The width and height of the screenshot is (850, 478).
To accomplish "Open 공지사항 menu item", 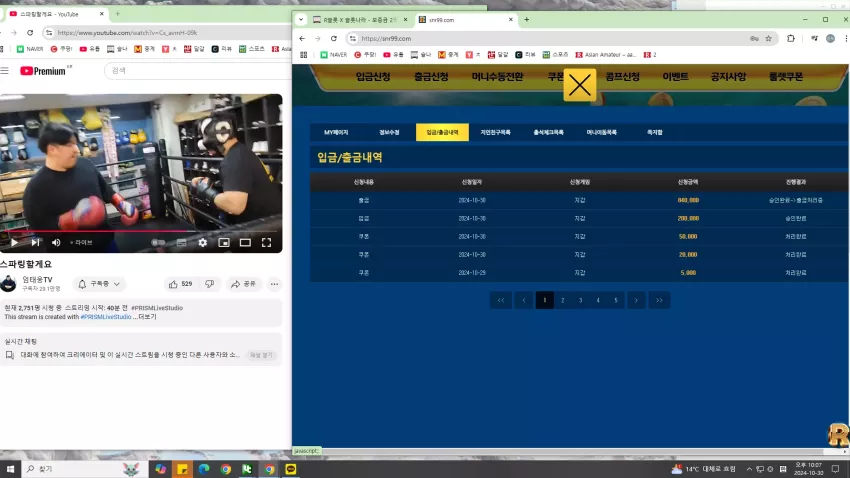I will tap(728, 76).
